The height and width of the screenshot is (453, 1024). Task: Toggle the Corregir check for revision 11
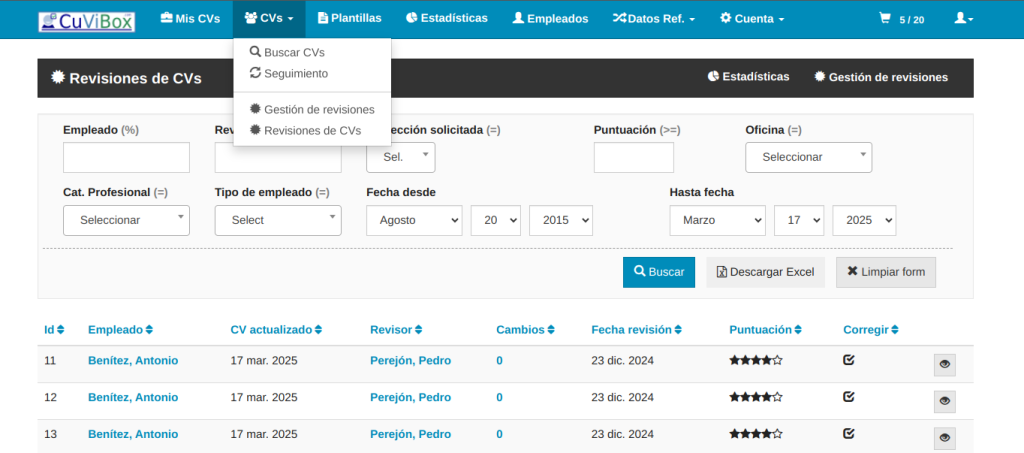(849, 360)
